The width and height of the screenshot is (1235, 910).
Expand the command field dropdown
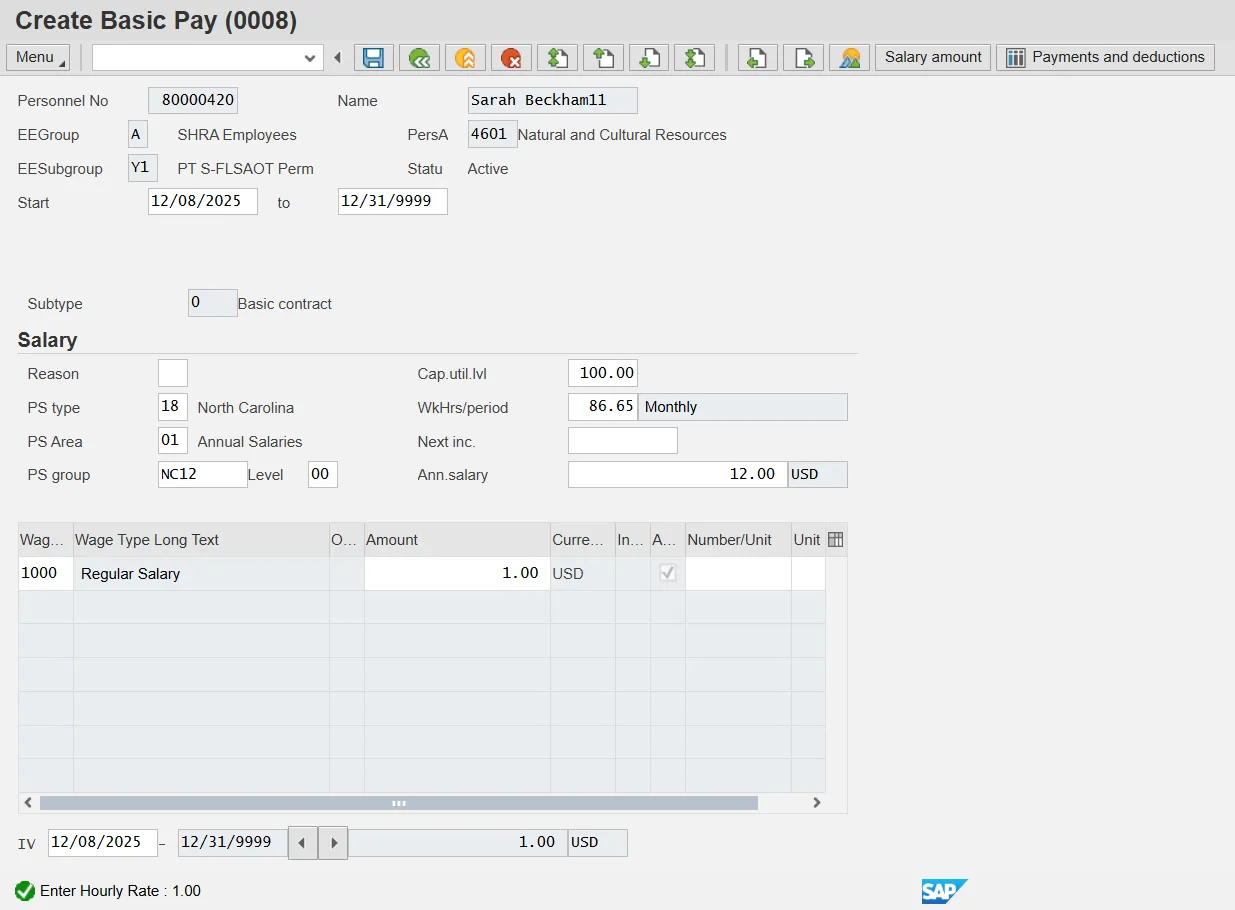pyautogui.click(x=310, y=58)
